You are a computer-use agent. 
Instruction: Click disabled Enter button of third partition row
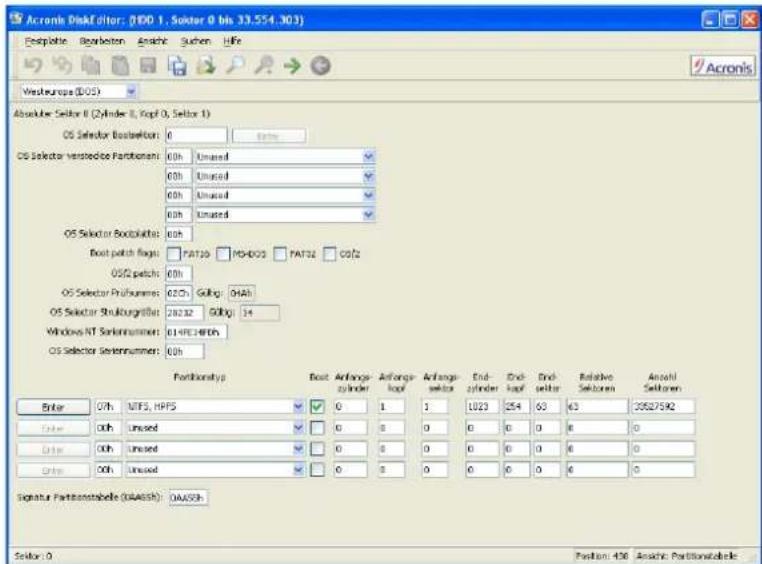(53, 449)
